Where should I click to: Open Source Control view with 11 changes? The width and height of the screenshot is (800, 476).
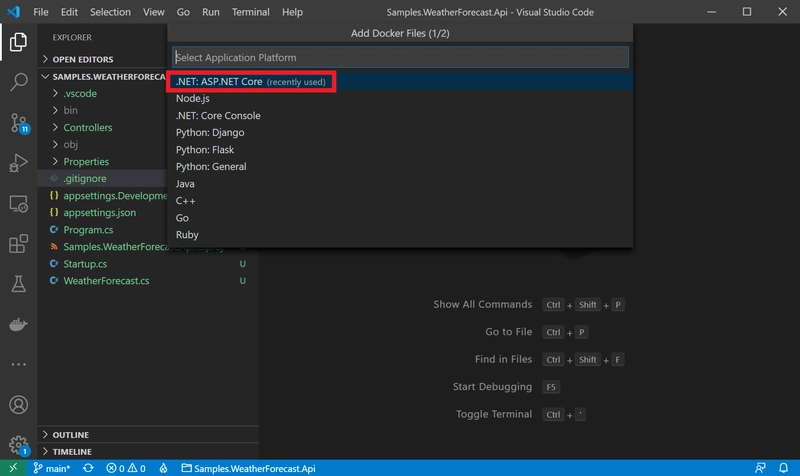pos(19,123)
